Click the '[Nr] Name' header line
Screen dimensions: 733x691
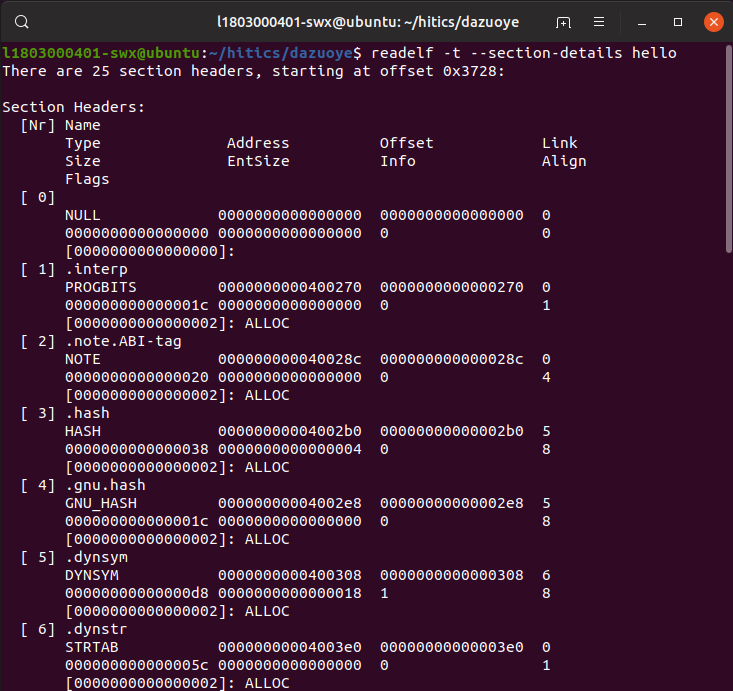tap(60, 125)
